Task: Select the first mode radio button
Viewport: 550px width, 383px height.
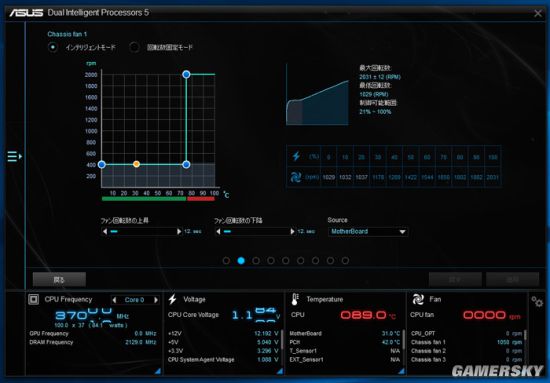Action: [53, 47]
